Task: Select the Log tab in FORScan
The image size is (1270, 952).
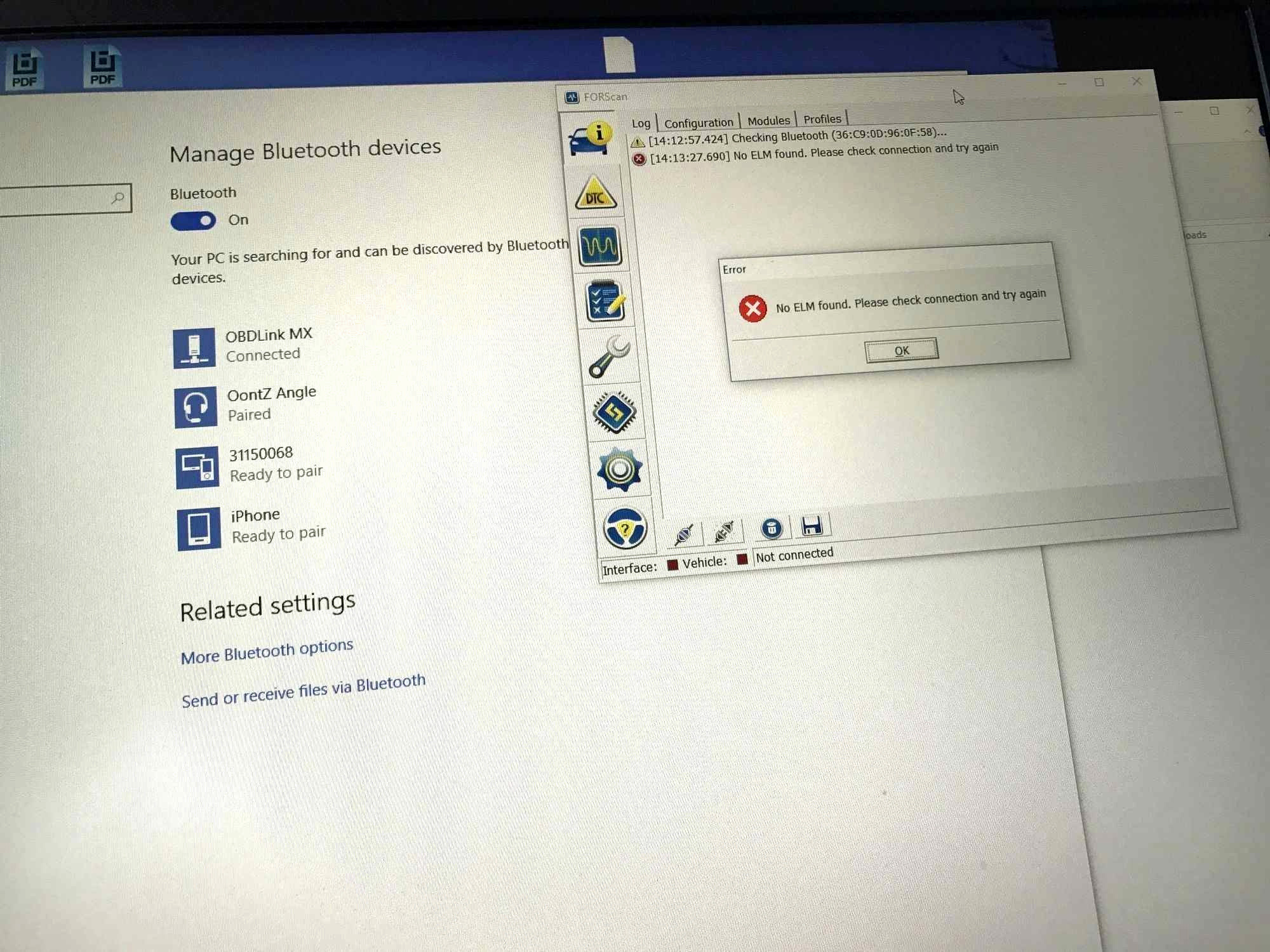Action: (x=640, y=120)
